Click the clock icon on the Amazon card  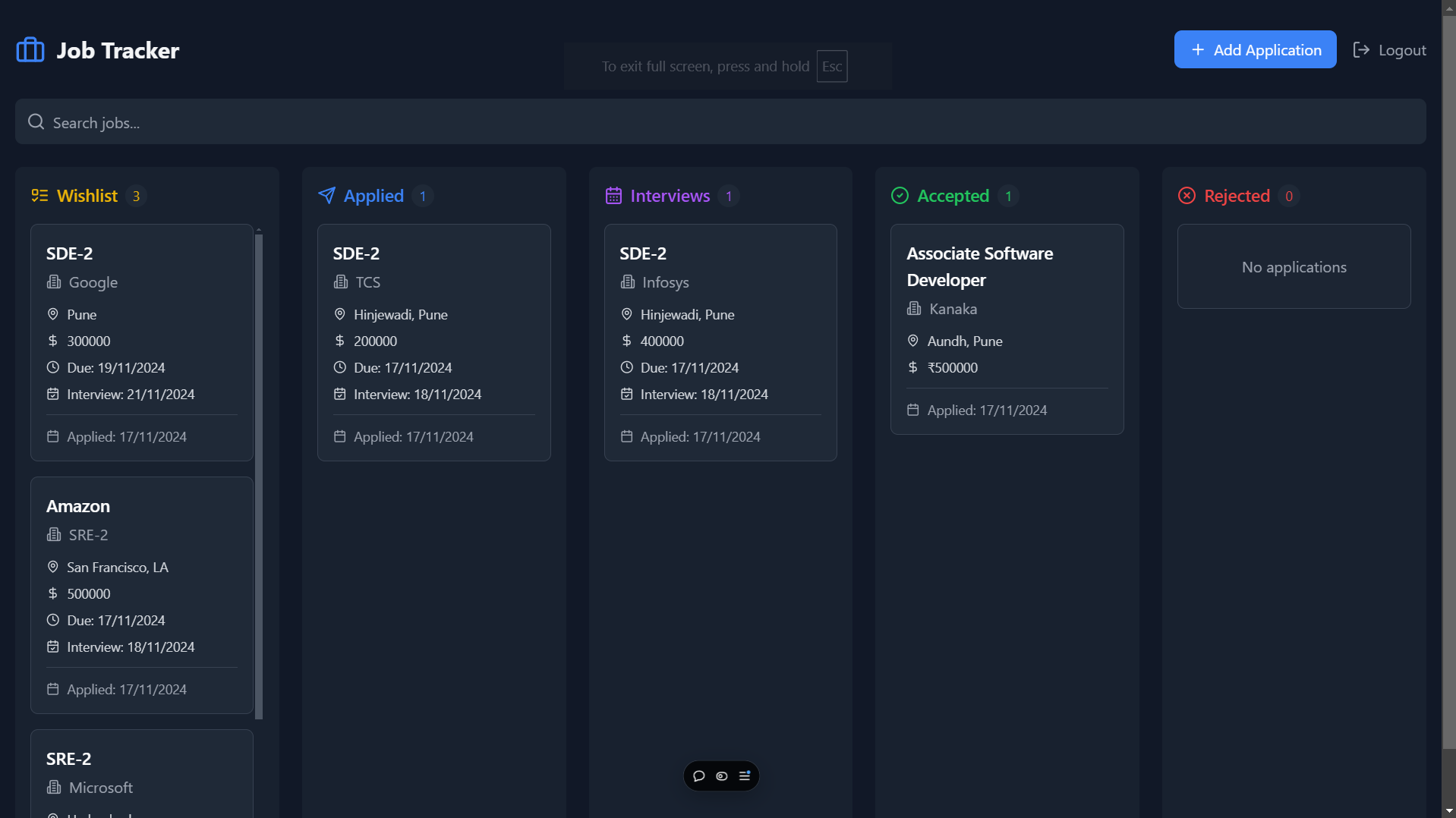pyautogui.click(x=52, y=620)
